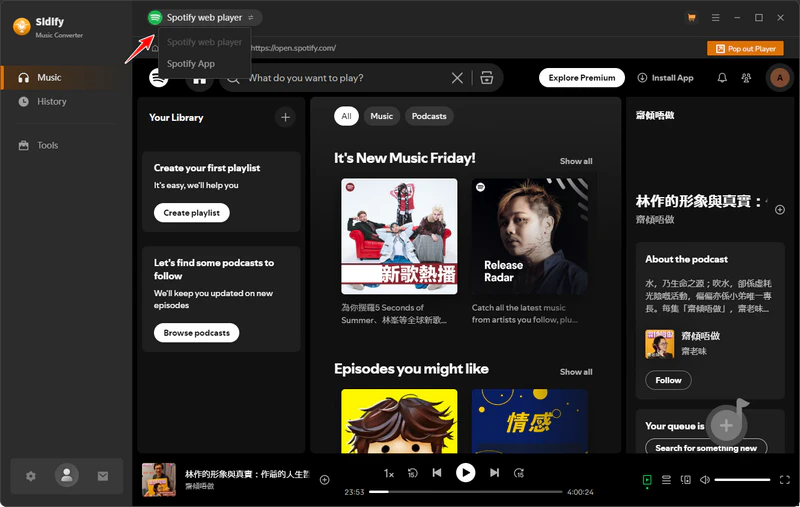
Task: Open the notifications bell
Action: [x=722, y=78]
